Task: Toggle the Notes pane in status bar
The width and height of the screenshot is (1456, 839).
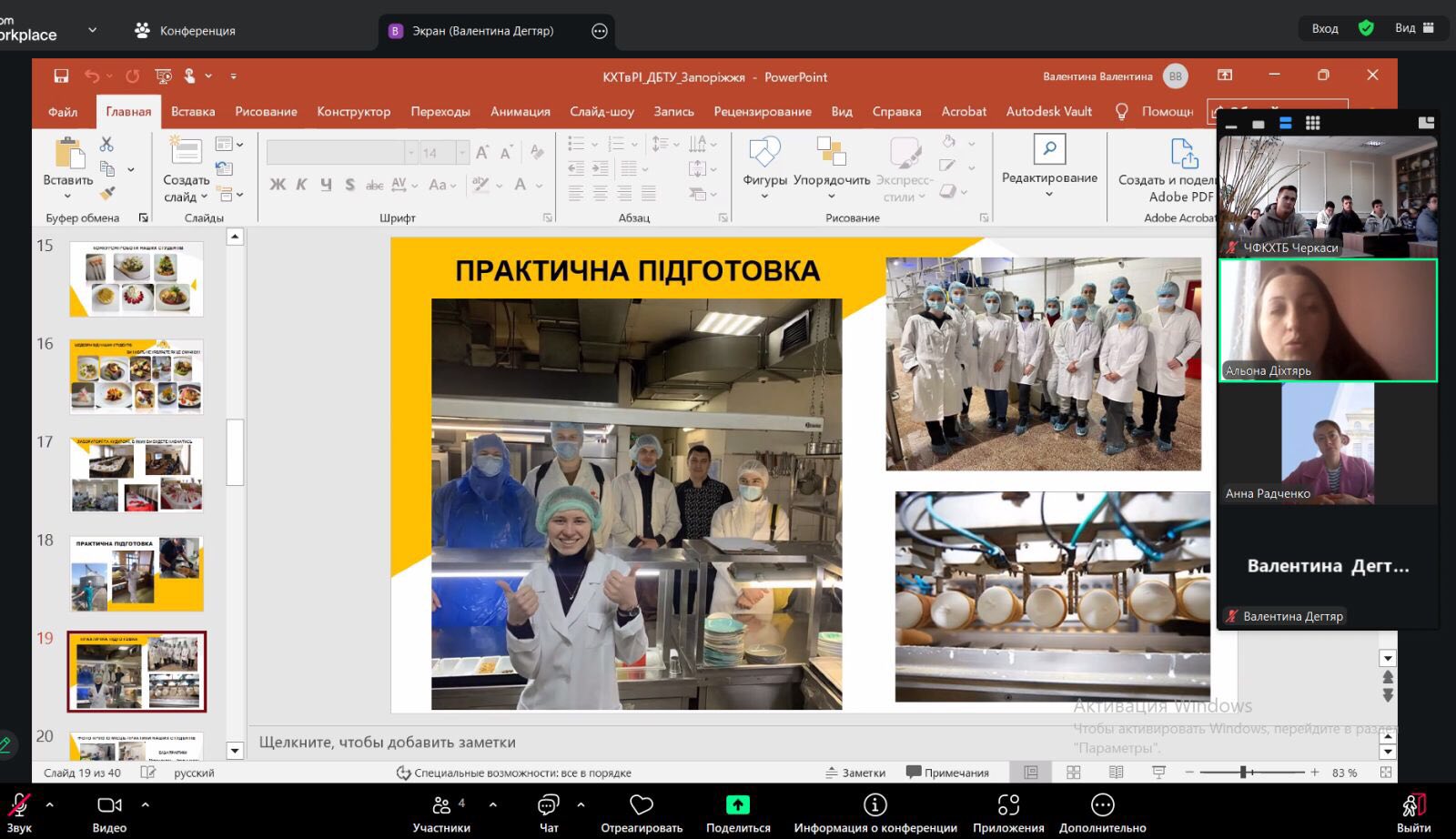Action: (855, 773)
